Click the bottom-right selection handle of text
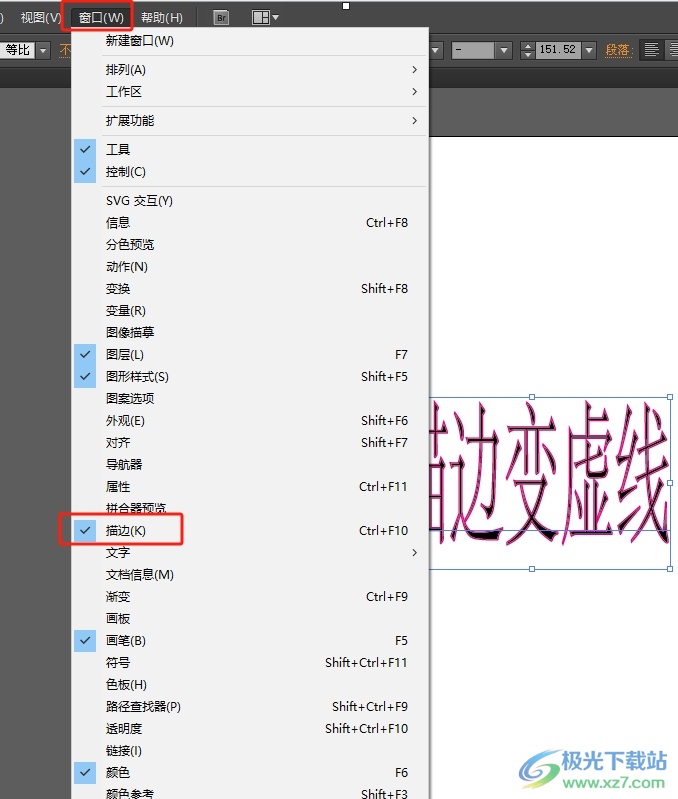 (670, 569)
